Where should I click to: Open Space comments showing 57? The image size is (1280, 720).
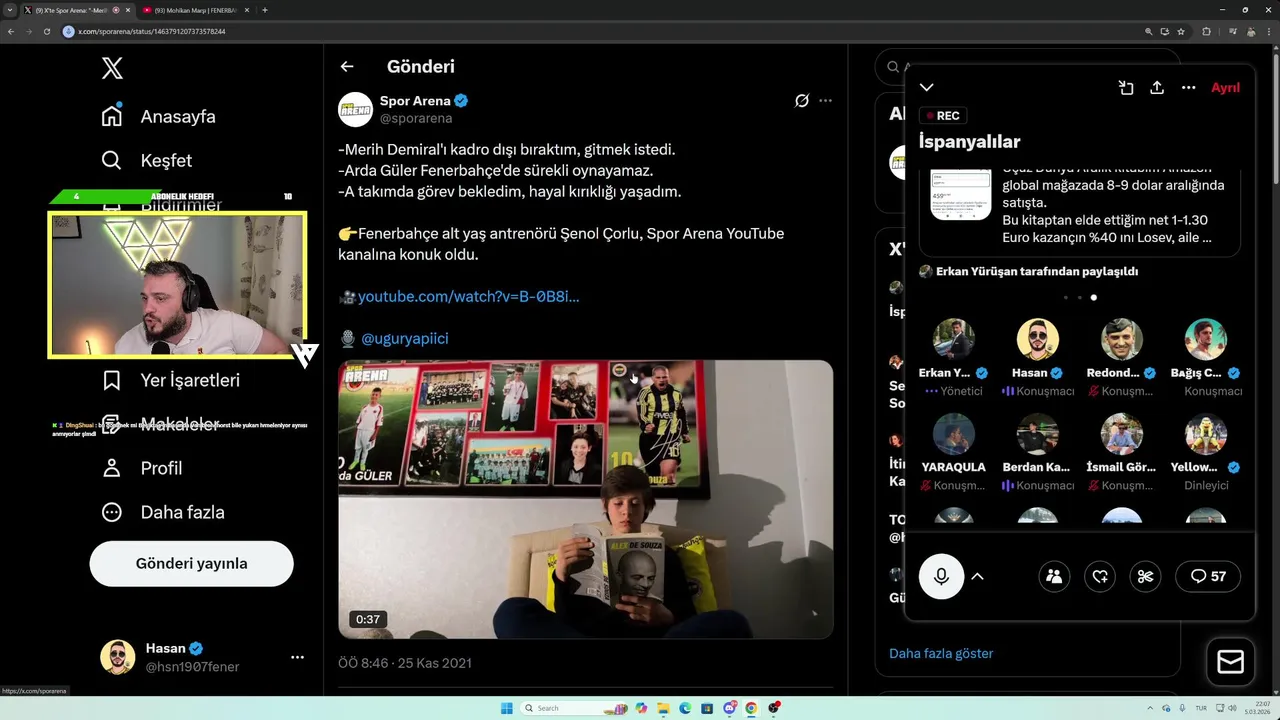click(x=1208, y=576)
